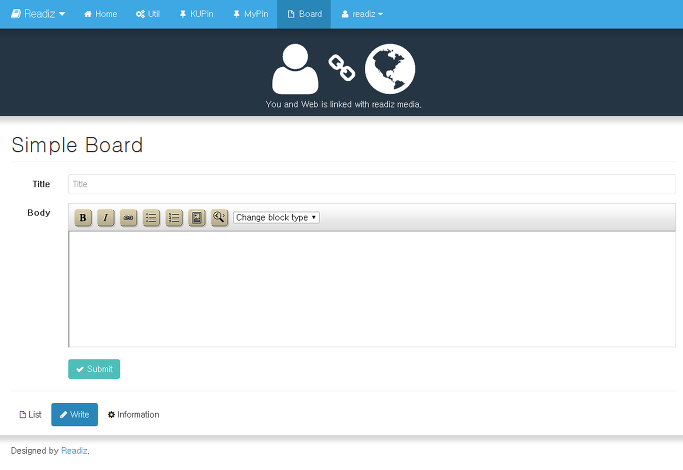Select the Write tab
Viewport: 683px width, 470px height.
pos(74,415)
